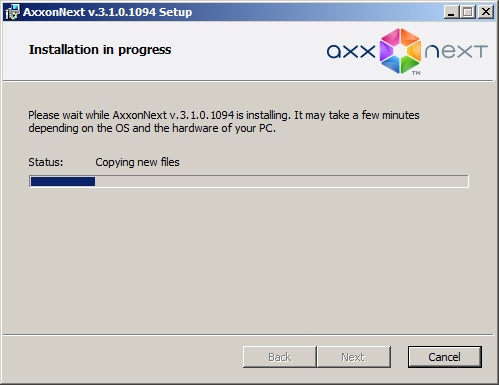Click the "AxxonNext v.3.1.0.1094 Setup" title bar text
Screen dimensions: 499x385
107,12
